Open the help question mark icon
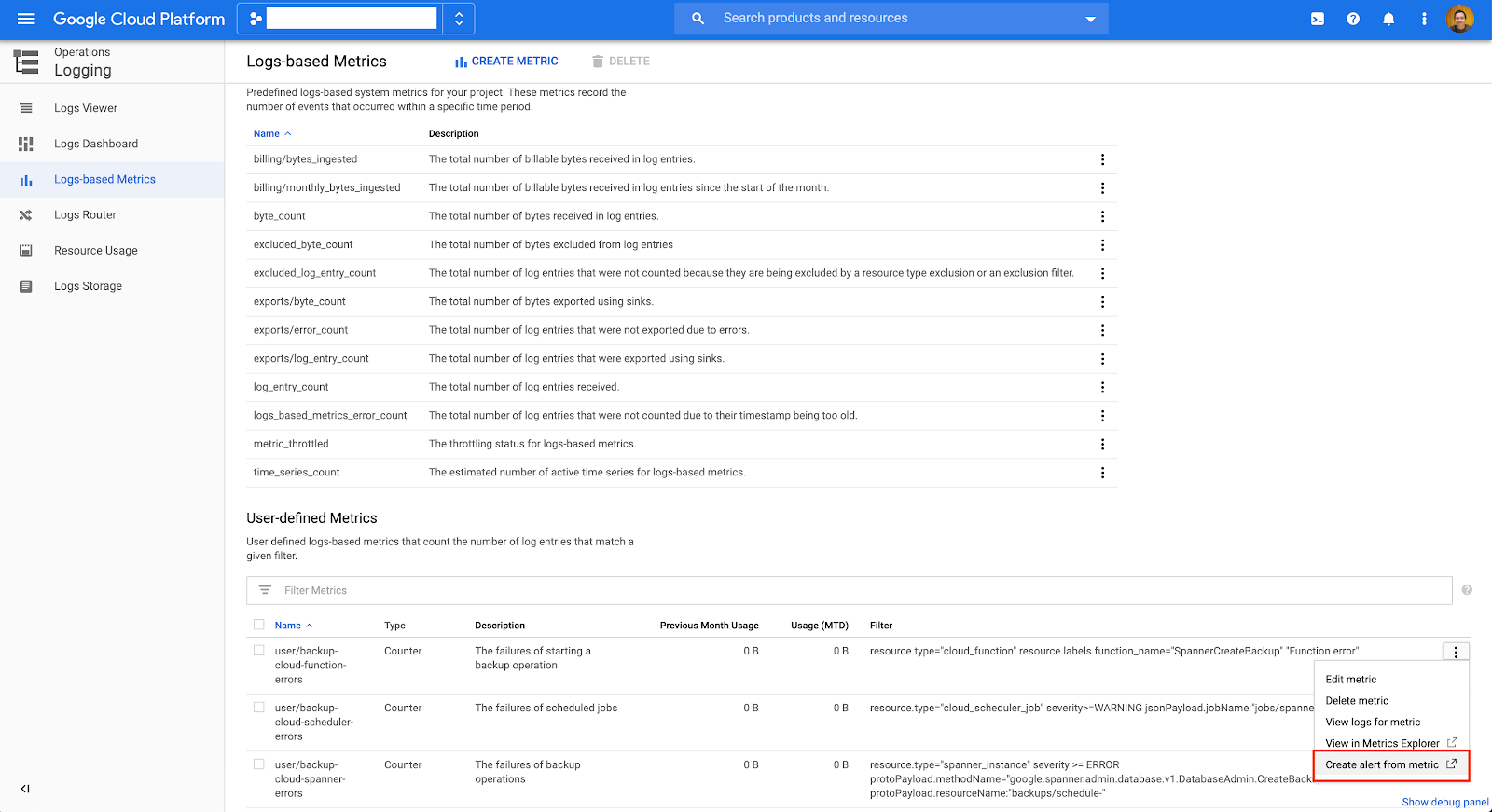The height and width of the screenshot is (812, 1492). [1353, 19]
